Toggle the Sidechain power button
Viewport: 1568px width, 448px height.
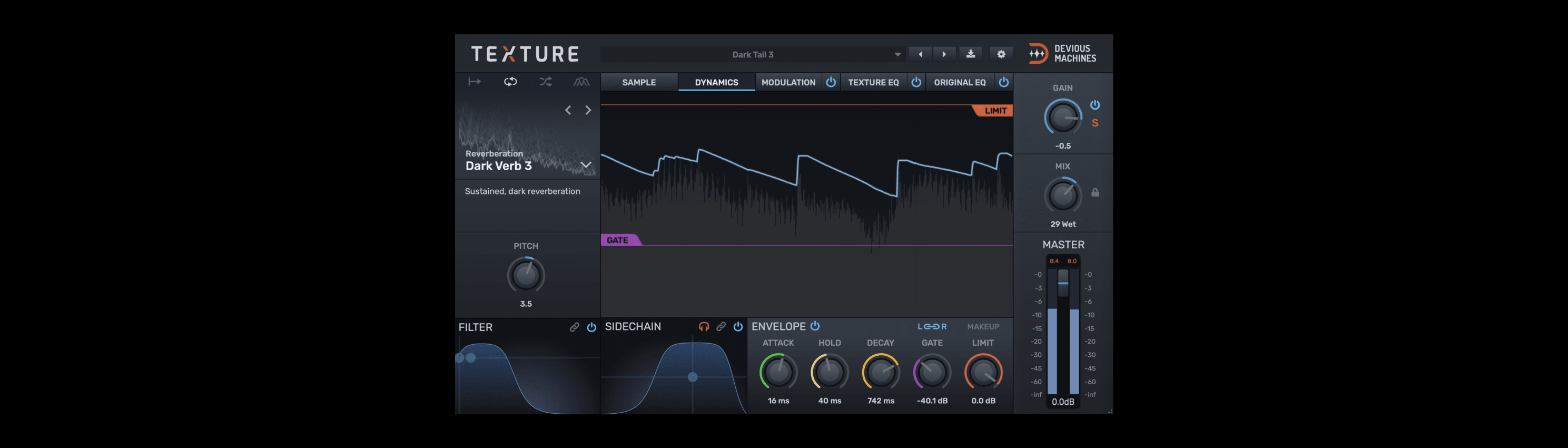coord(738,327)
